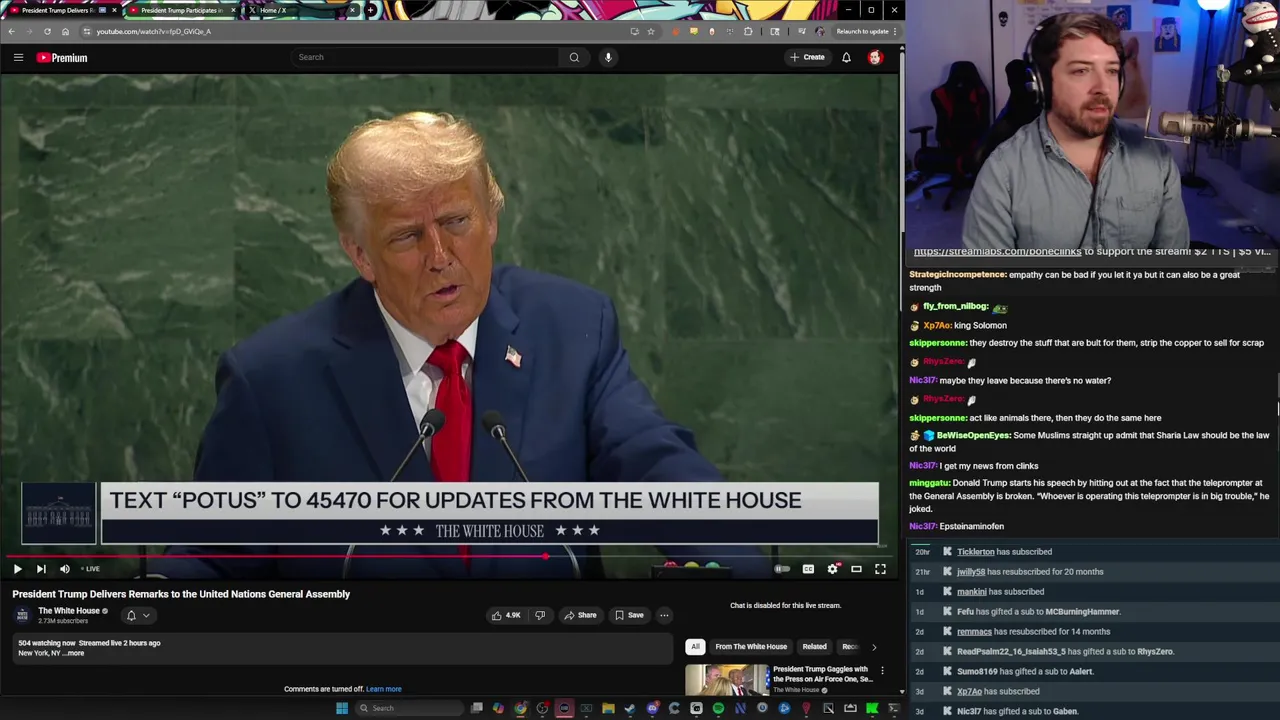
Task: Show more filter chips with the right arrow
Action: tap(874, 647)
